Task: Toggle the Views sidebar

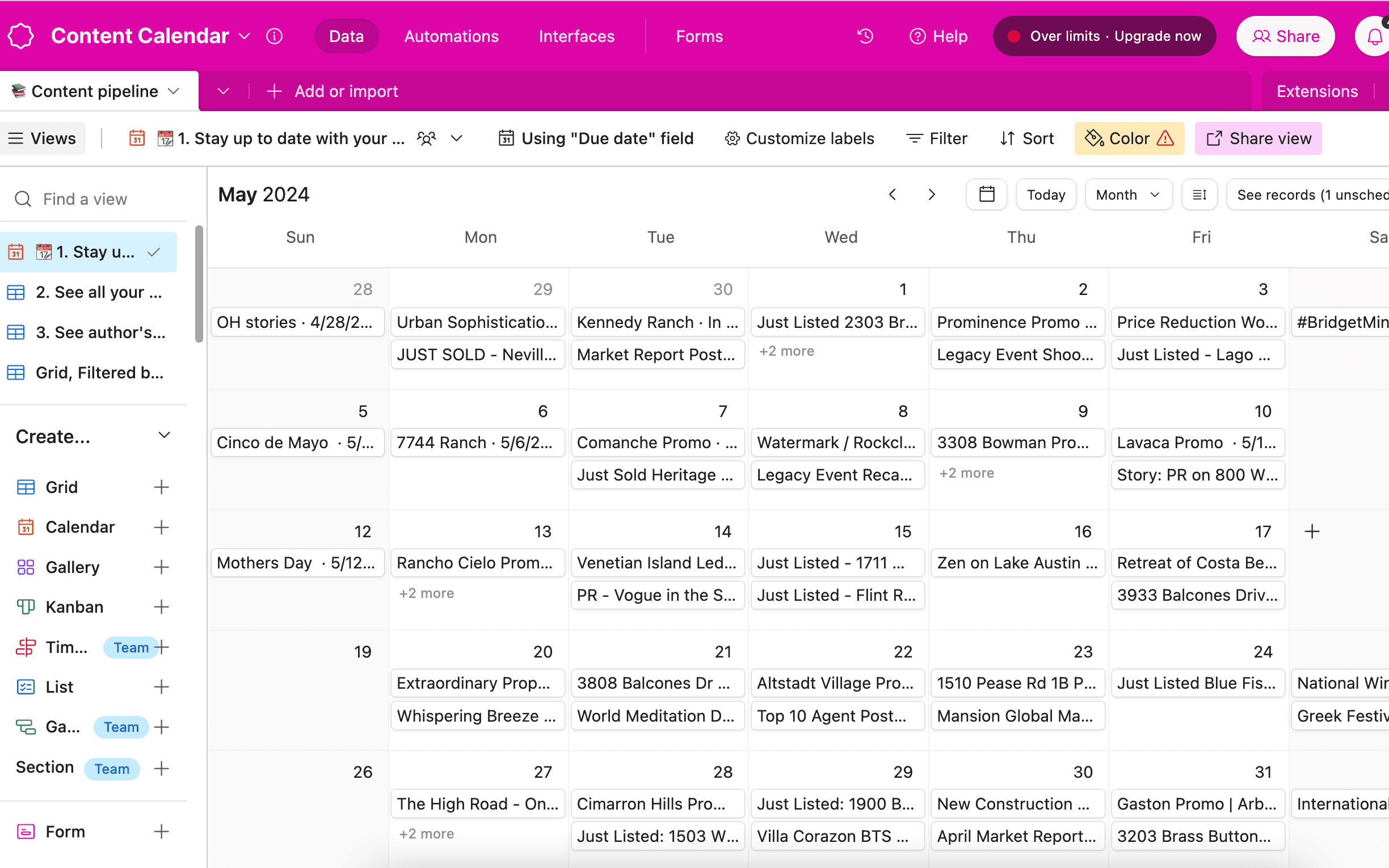Action: pos(43,138)
